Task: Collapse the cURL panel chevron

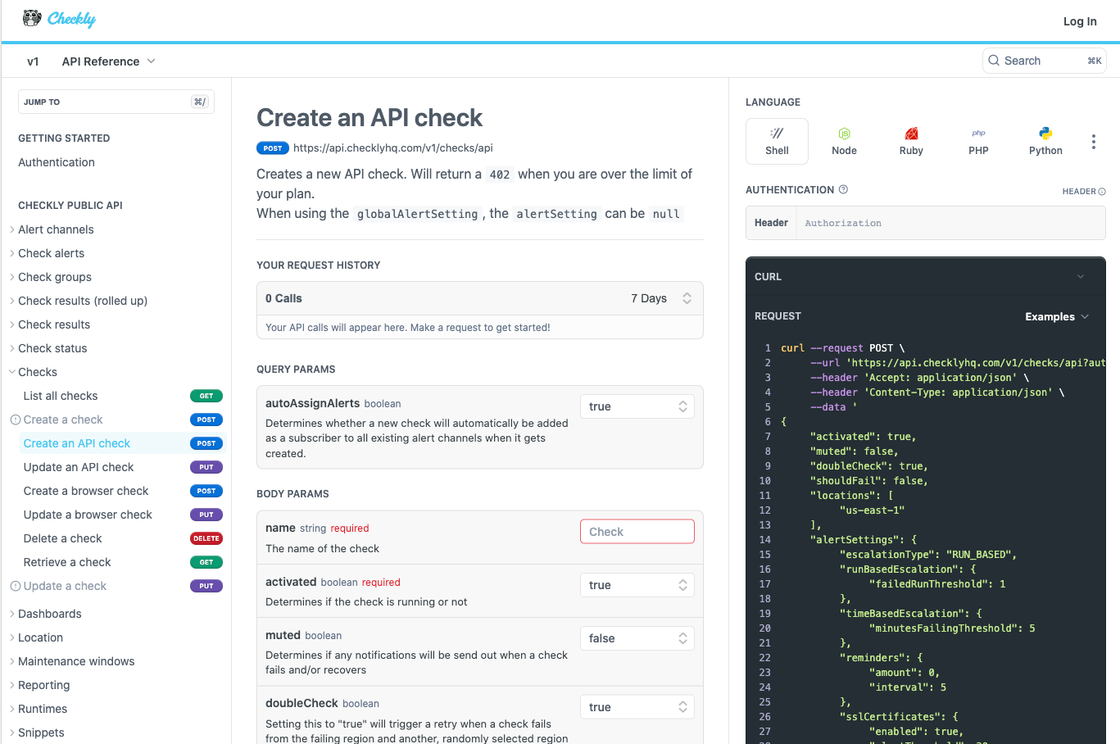Action: click(1080, 277)
